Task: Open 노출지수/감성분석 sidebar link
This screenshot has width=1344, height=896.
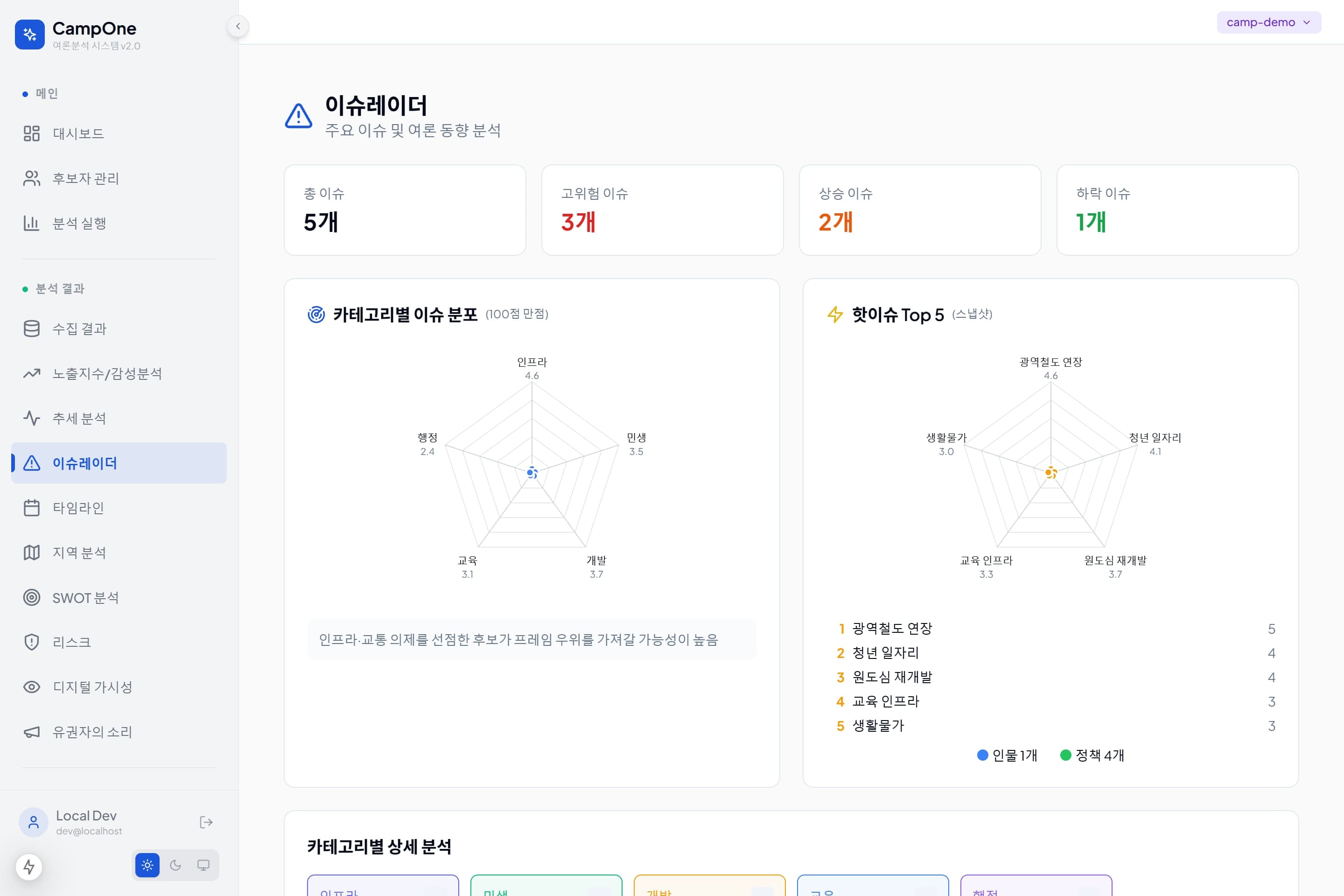Action: [119, 374]
